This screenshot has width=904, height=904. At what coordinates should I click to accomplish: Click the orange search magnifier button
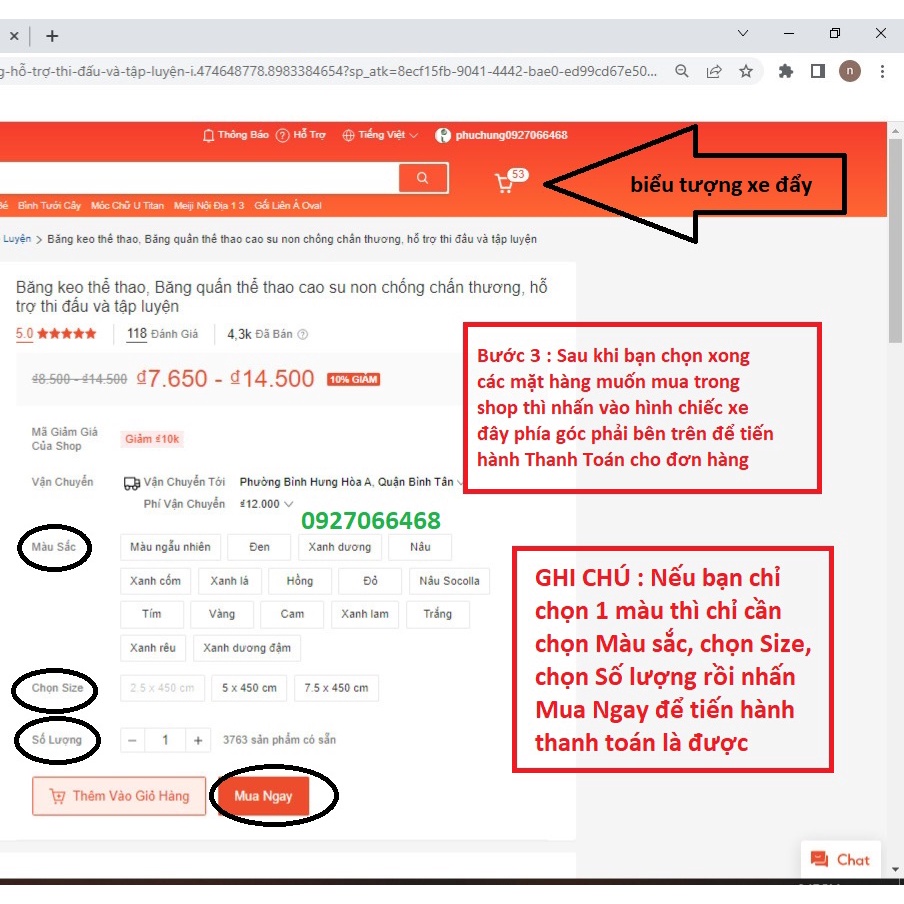(x=423, y=178)
